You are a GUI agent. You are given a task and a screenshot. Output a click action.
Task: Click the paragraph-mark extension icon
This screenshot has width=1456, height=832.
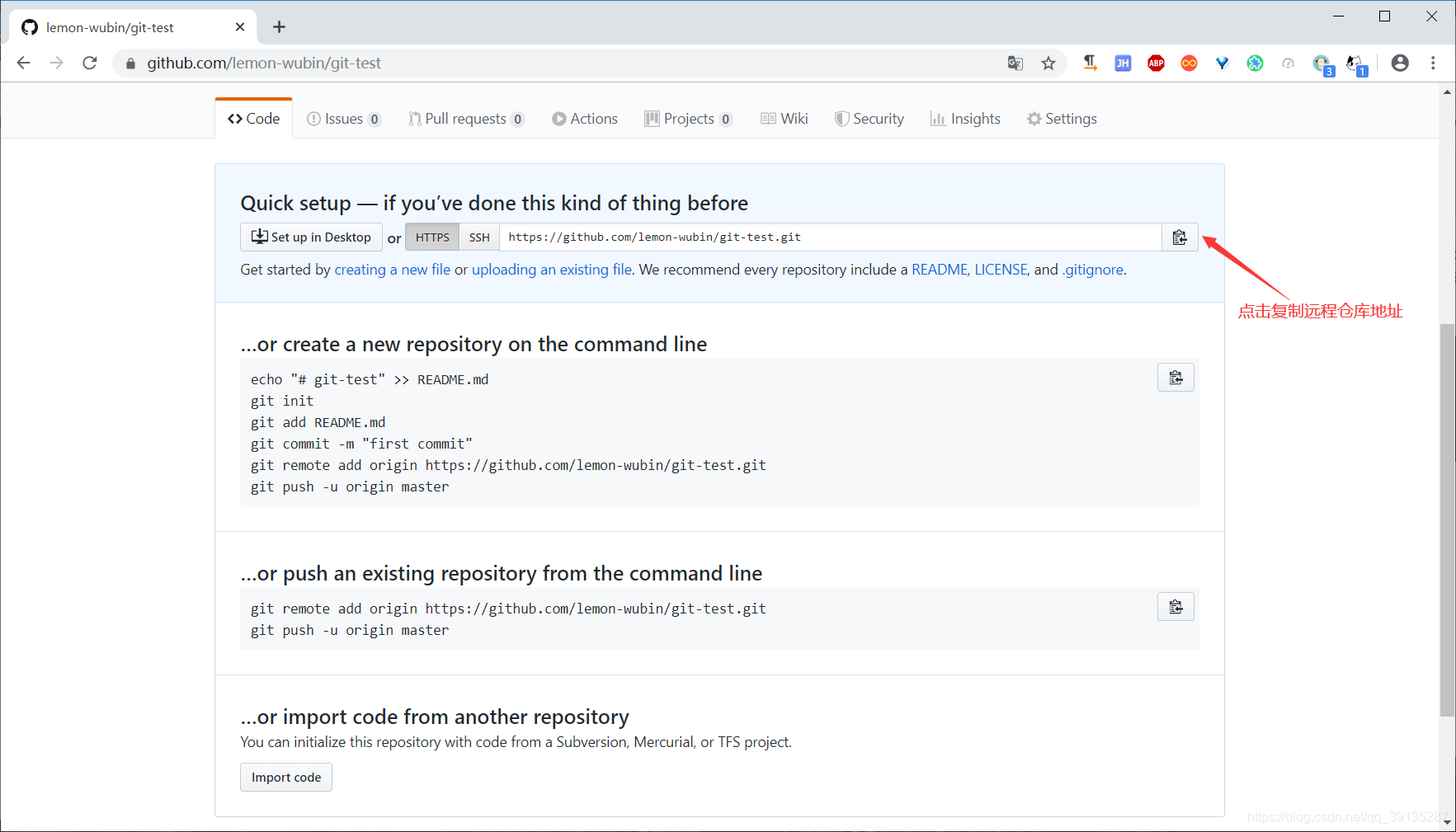(1090, 63)
